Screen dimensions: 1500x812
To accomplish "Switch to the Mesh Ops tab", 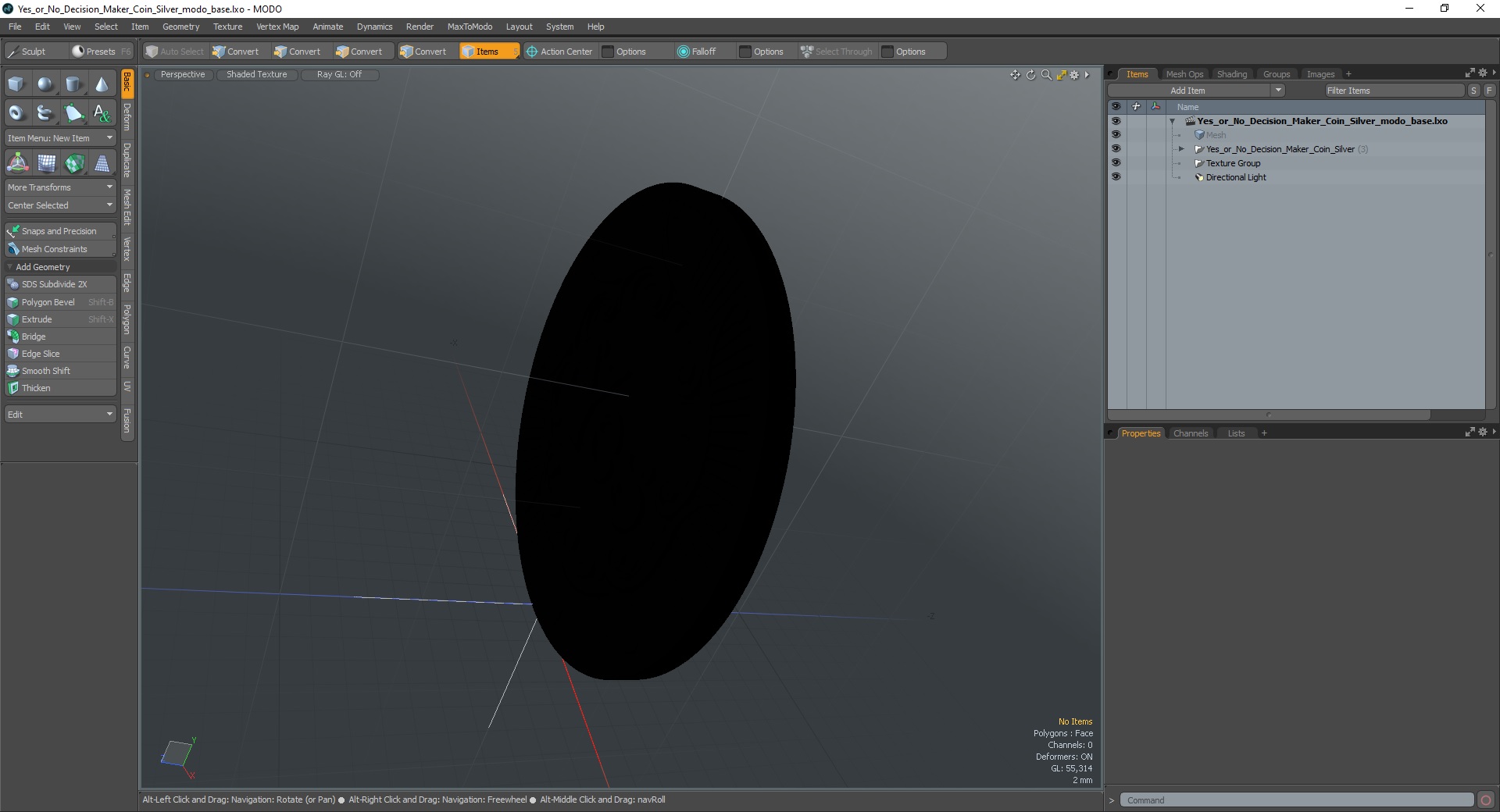I will pos(1184,74).
